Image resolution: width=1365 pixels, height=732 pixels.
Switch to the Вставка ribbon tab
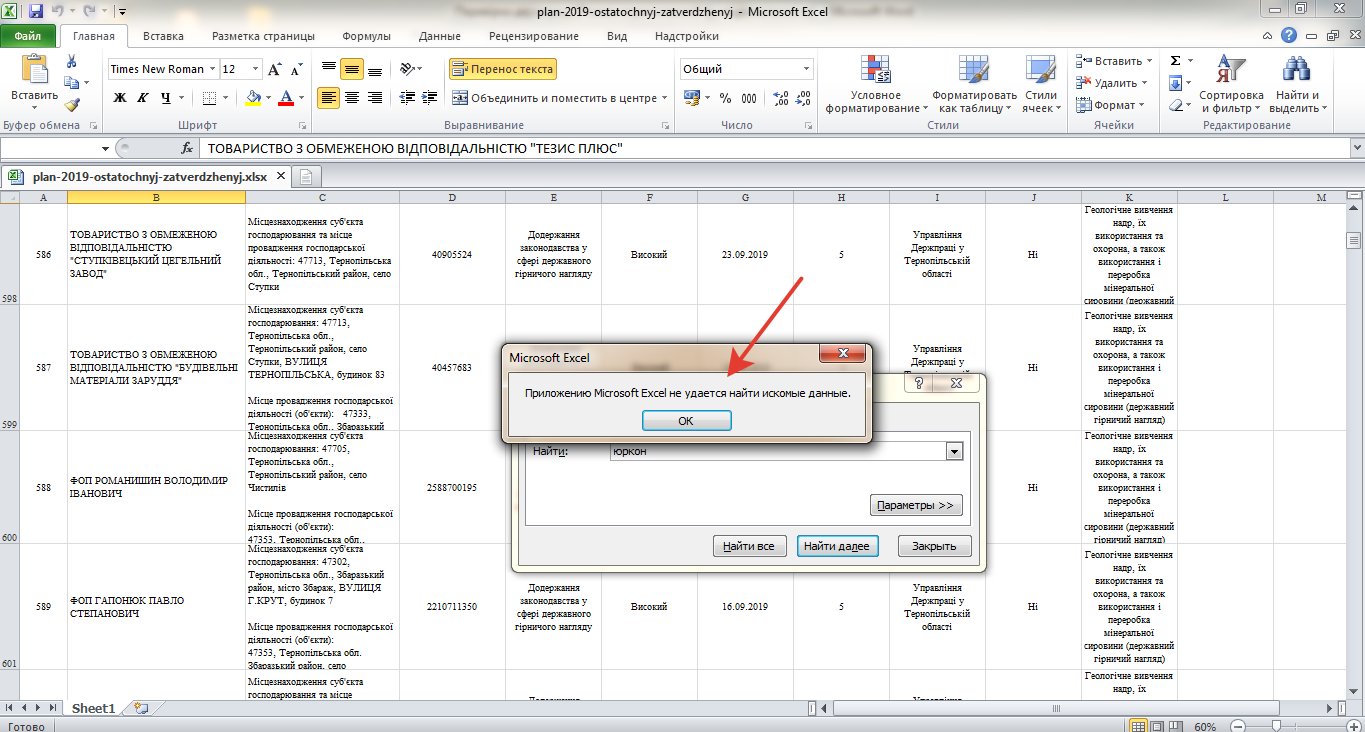coord(163,36)
